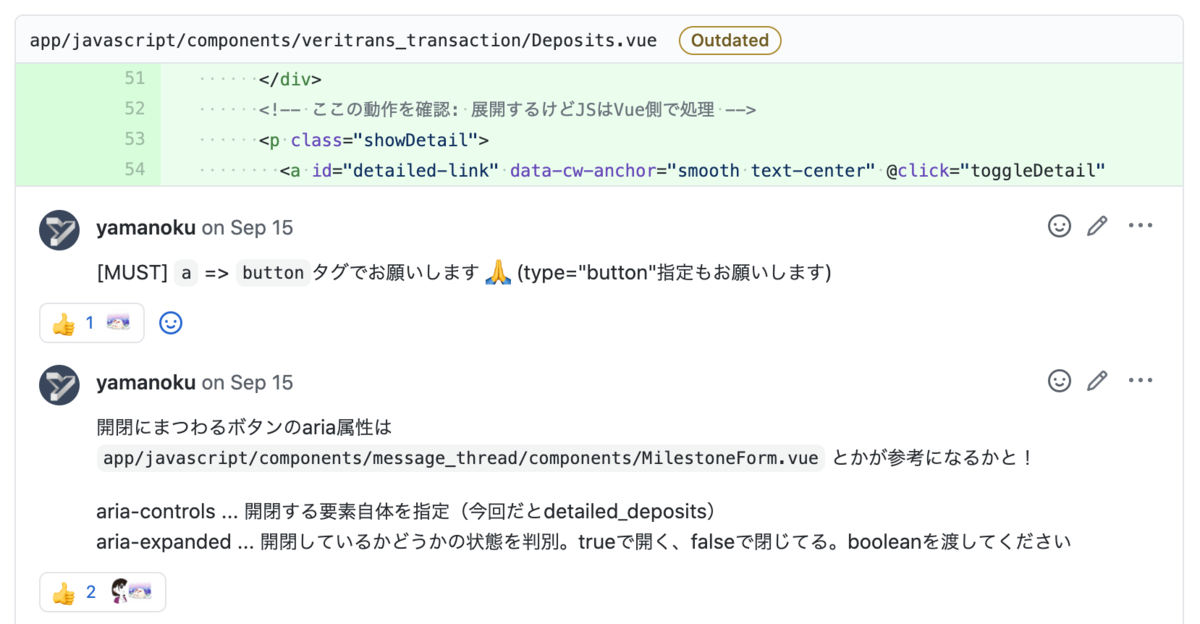This screenshot has width=1200, height=624.
Task: Open yamanoku's profile from the first comment name
Action: [145, 227]
